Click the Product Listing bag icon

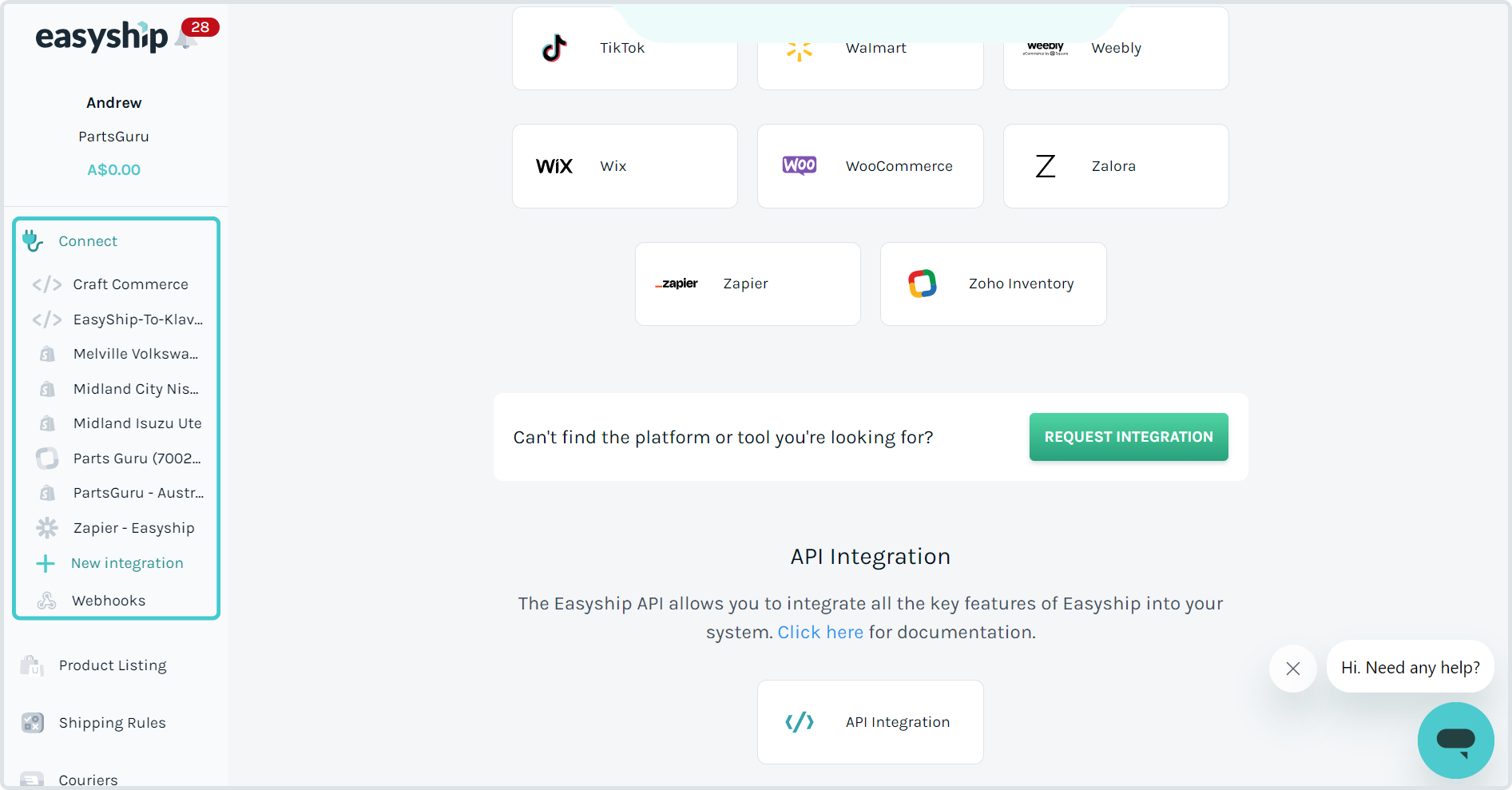[32, 665]
